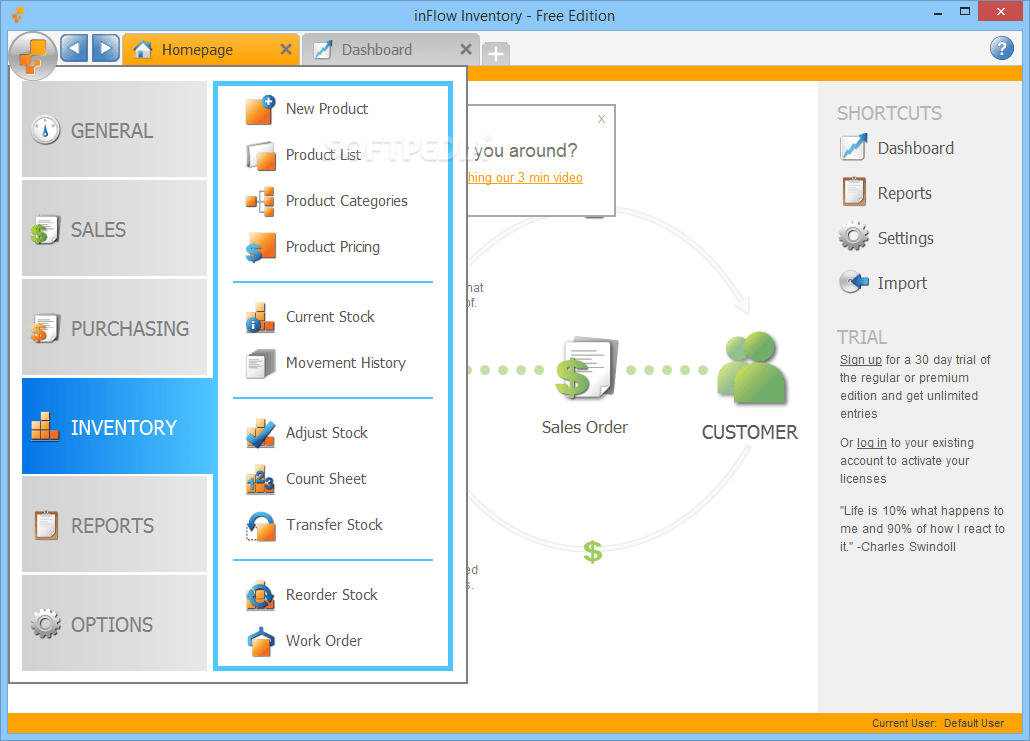Image resolution: width=1030 pixels, height=741 pixels.
Task: Open the OPTIONS menu section
Action: coord(114,623)
